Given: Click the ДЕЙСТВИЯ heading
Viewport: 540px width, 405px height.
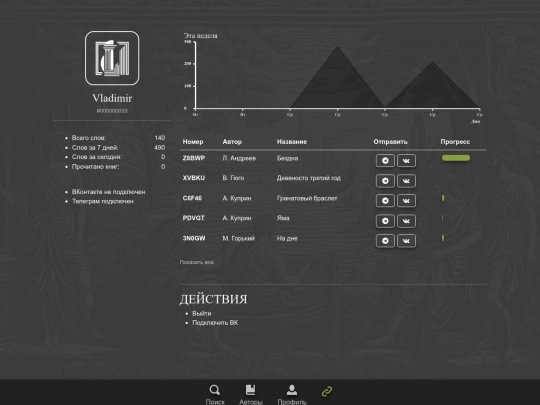Looking at the screenshot, I should coord(213,299).
